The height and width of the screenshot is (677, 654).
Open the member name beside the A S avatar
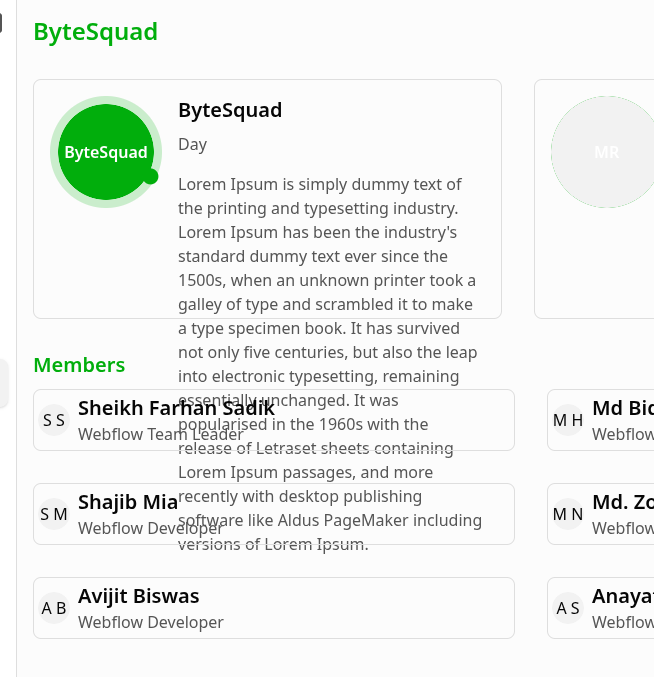(x=622, y=596)
